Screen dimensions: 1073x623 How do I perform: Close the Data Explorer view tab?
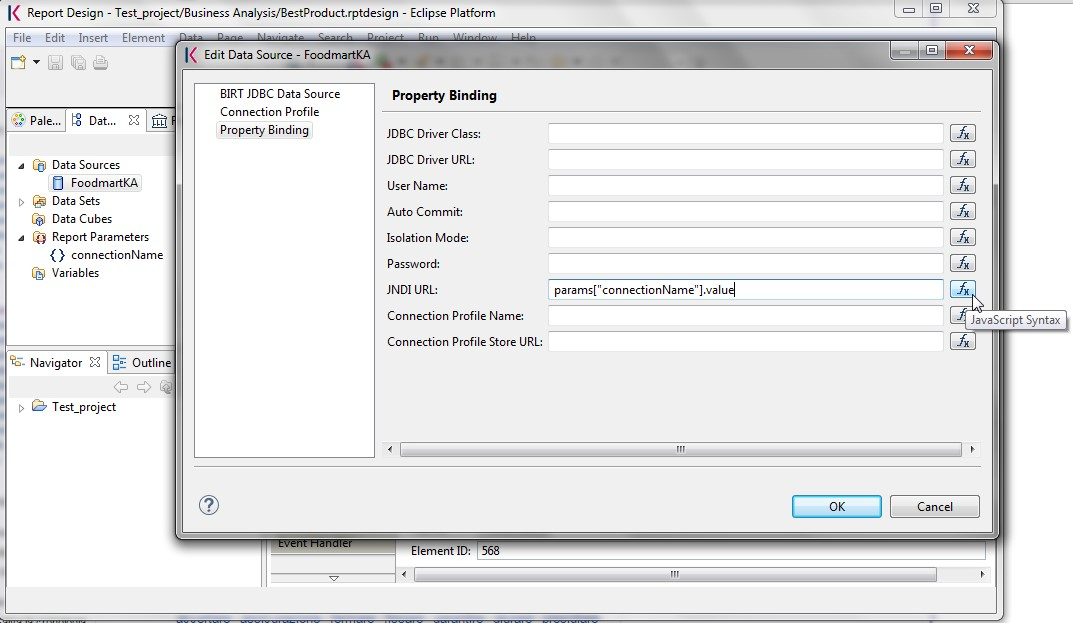(134, 120)
